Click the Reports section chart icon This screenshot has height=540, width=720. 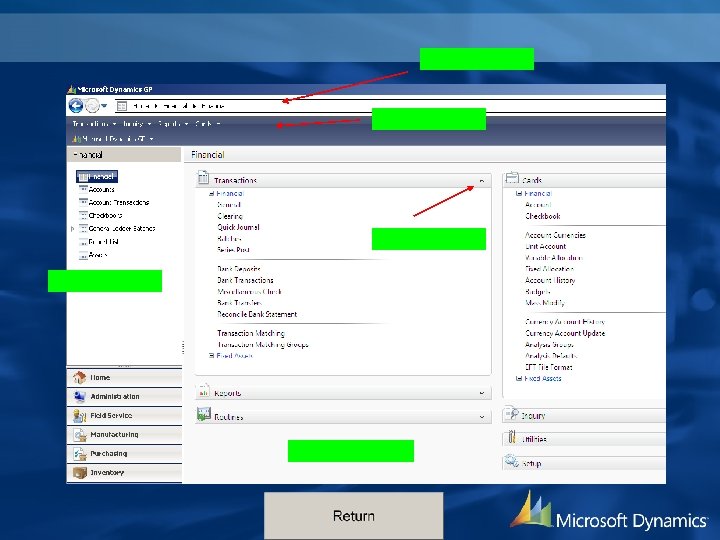click(x=203, y=391)
